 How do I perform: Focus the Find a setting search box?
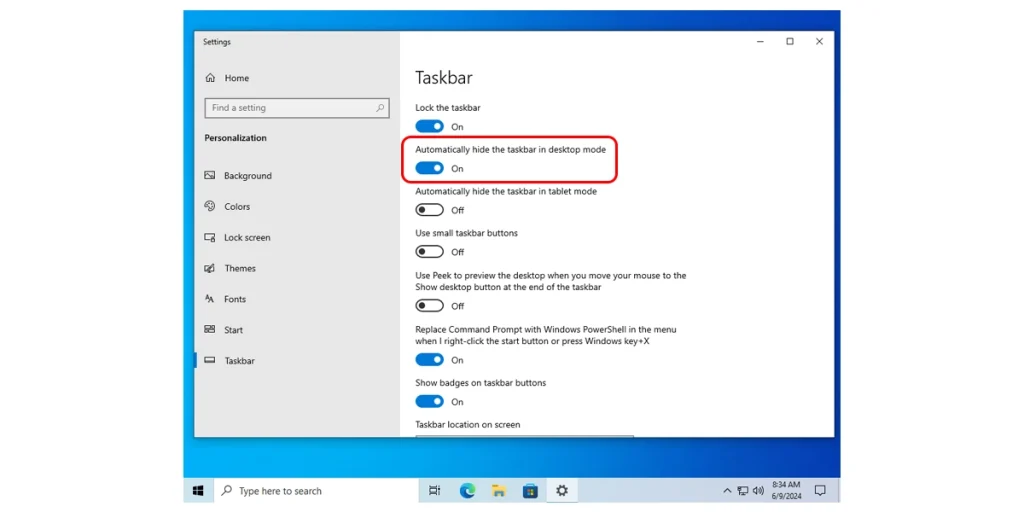pos(297,108)
